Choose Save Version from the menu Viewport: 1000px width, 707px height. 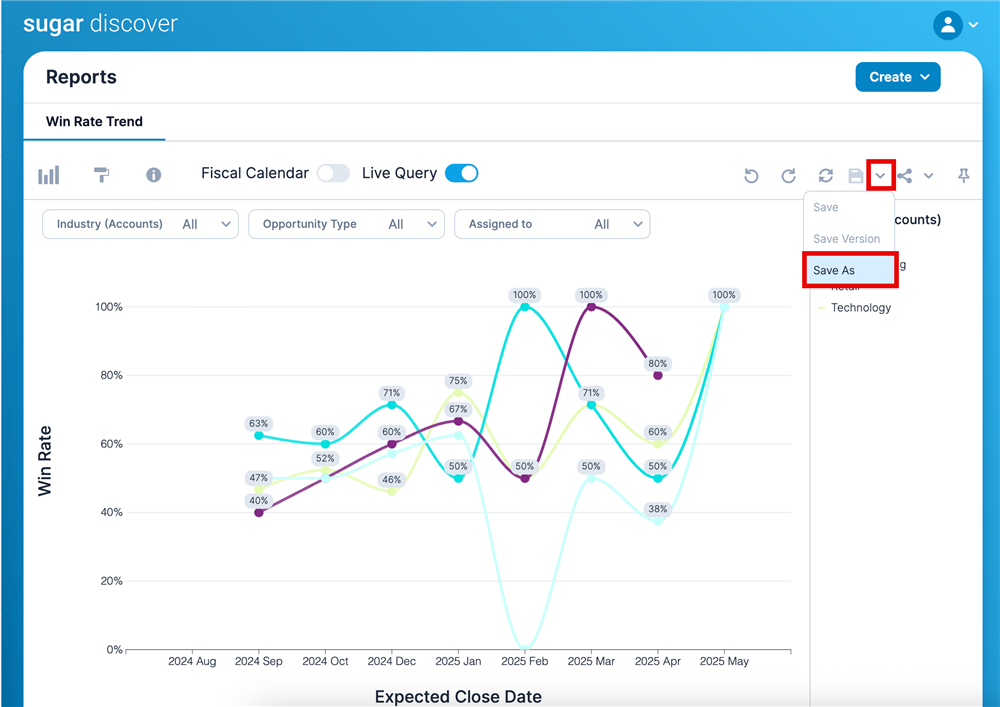pos(849,239)
